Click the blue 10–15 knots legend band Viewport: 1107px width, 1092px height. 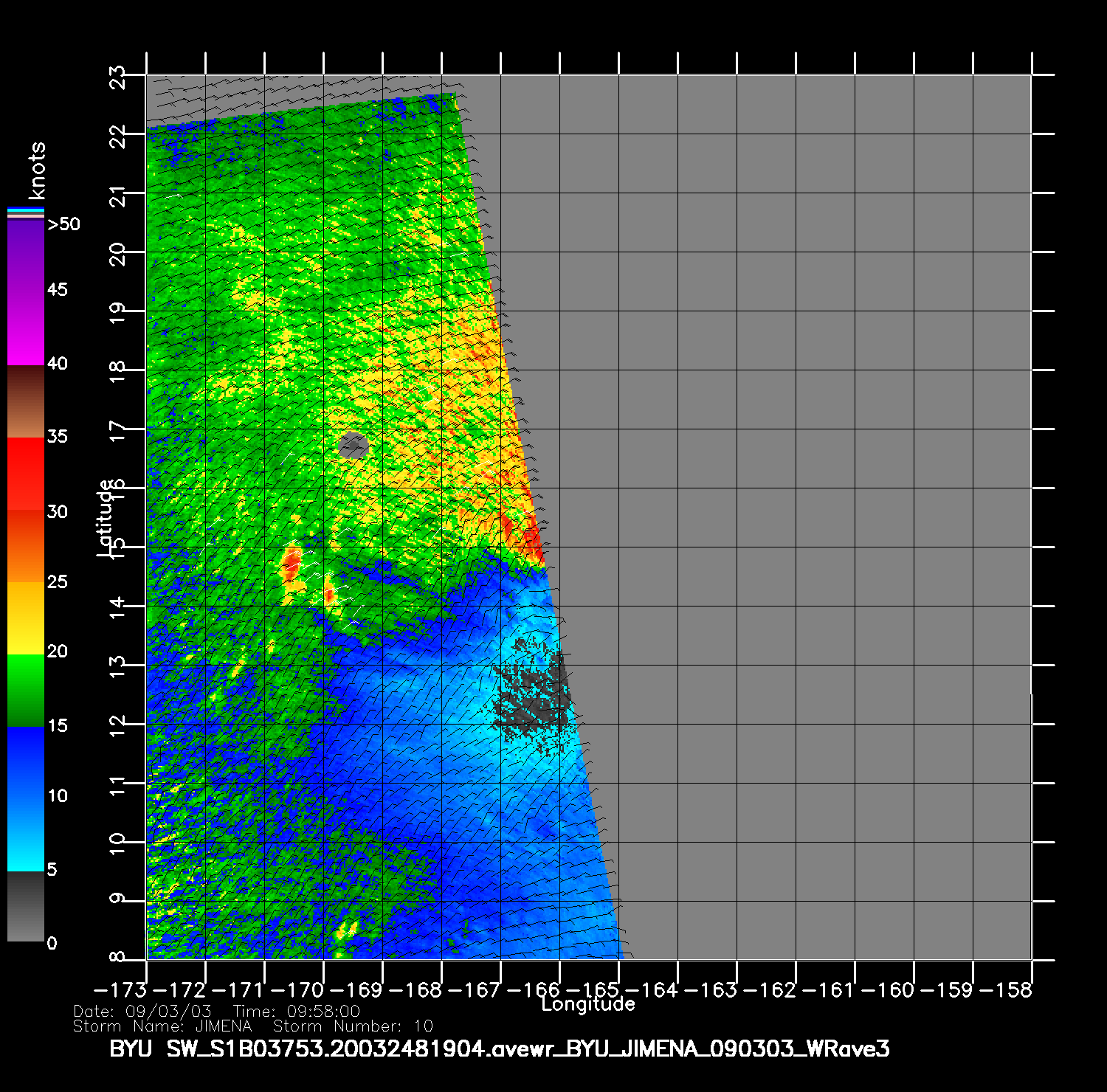[x=26, y=764]
